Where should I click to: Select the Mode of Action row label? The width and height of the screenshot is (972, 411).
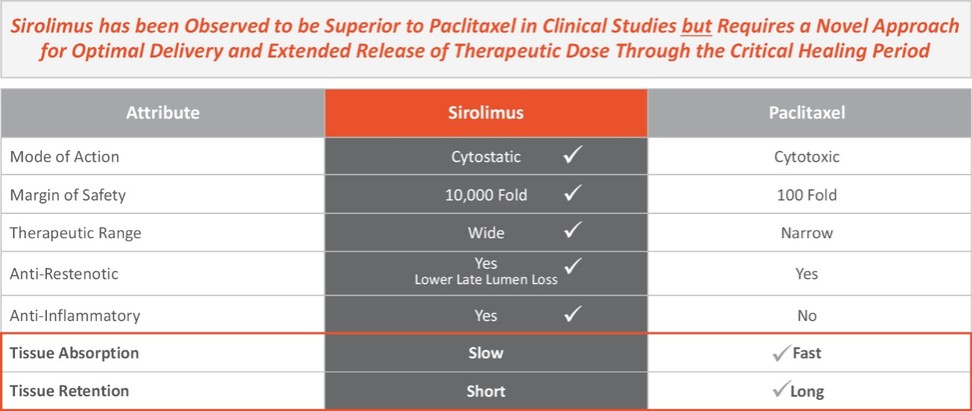(65, 157)
